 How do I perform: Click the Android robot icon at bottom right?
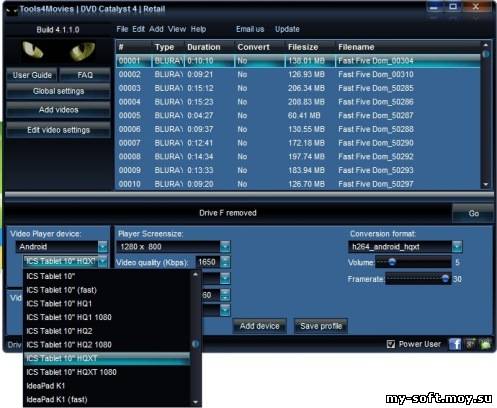click(485, 344)
